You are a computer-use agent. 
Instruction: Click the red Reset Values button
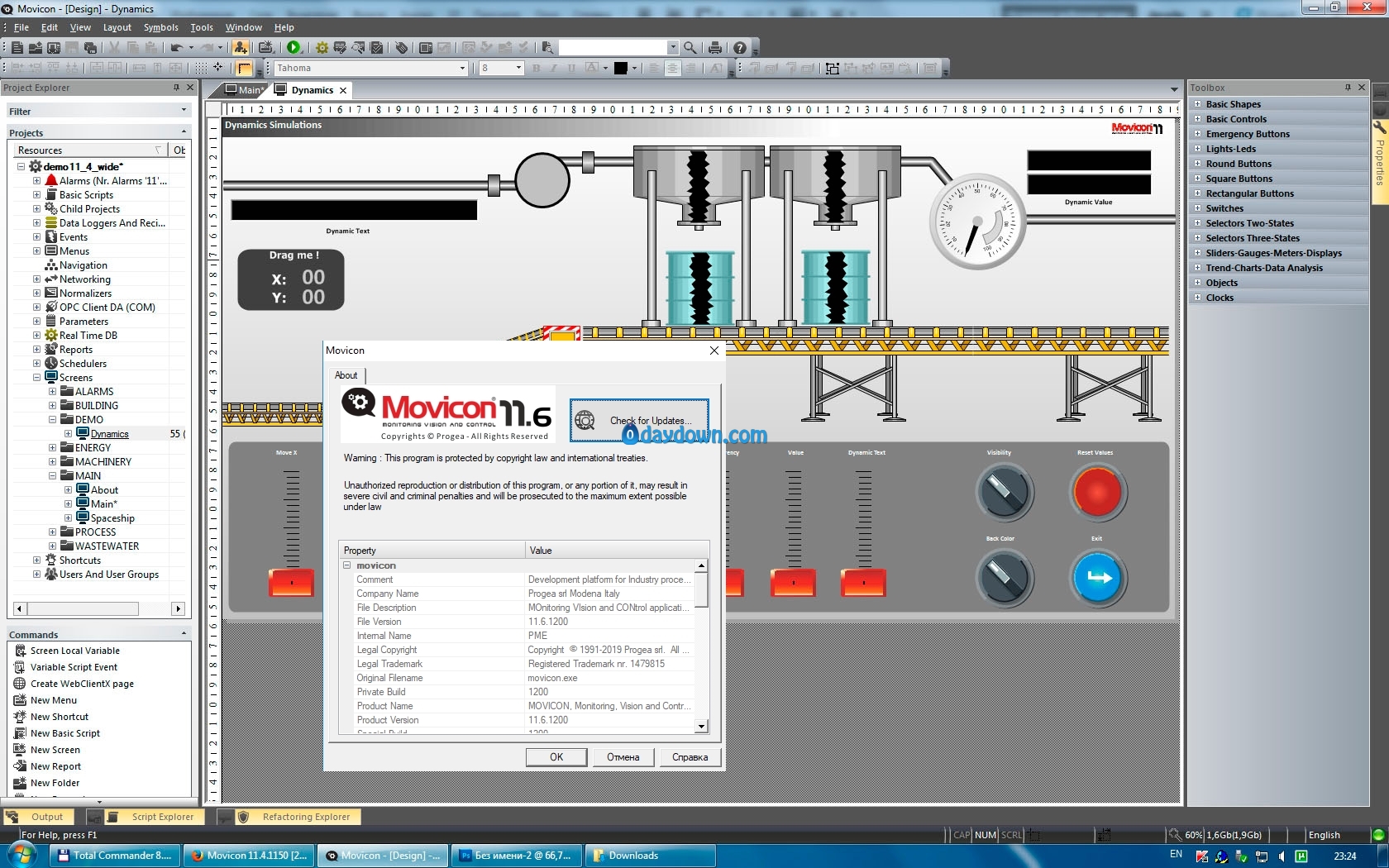pyautogui.click(x=1096, y=492)
